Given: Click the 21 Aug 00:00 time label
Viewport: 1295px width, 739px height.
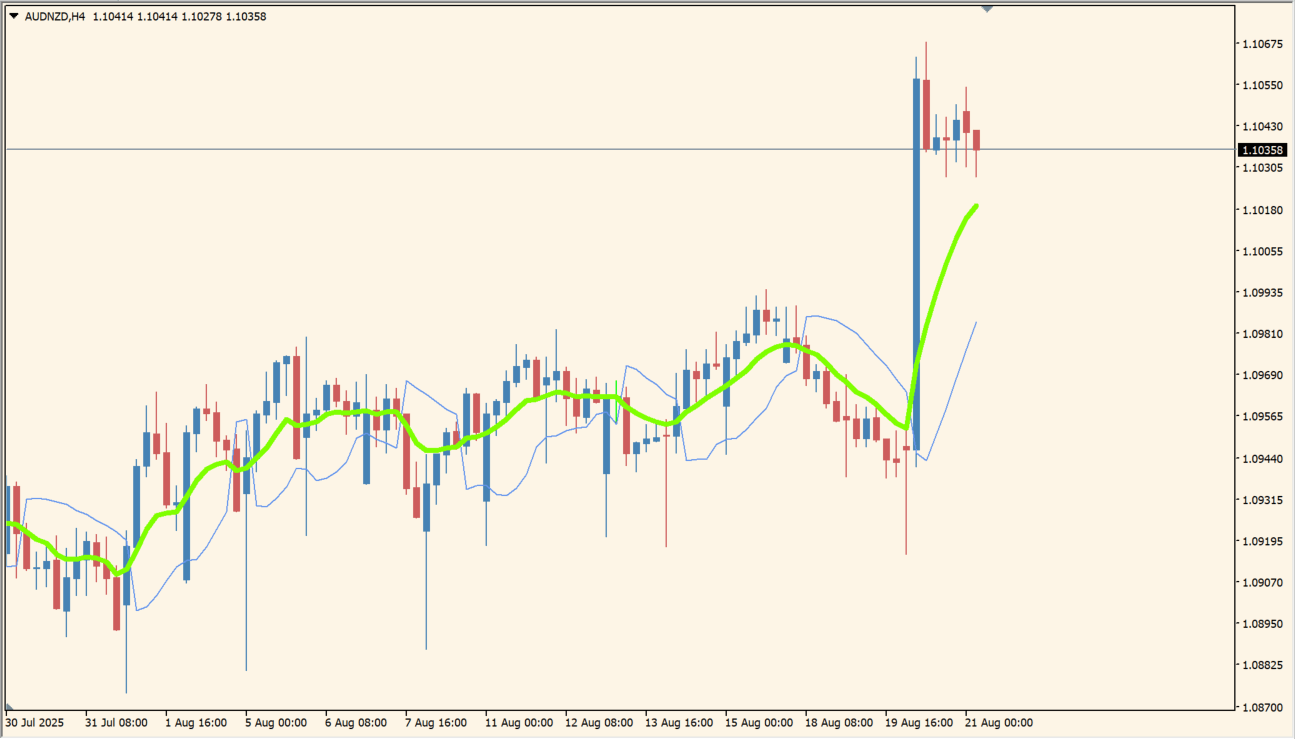Looking at the screenshot, I should pos(999,722).
